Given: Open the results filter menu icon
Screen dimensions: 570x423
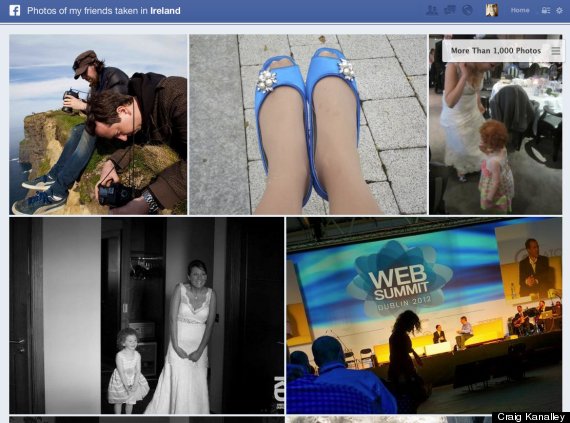Looking at the screenshot, I should [x=556, y=51].
